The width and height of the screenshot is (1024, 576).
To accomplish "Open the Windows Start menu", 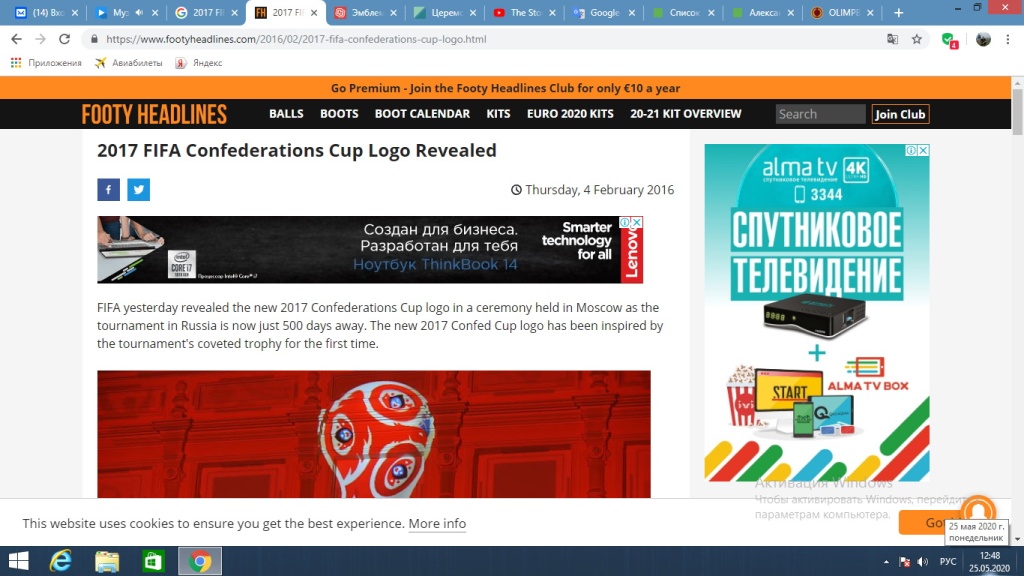I will point(18,561).
